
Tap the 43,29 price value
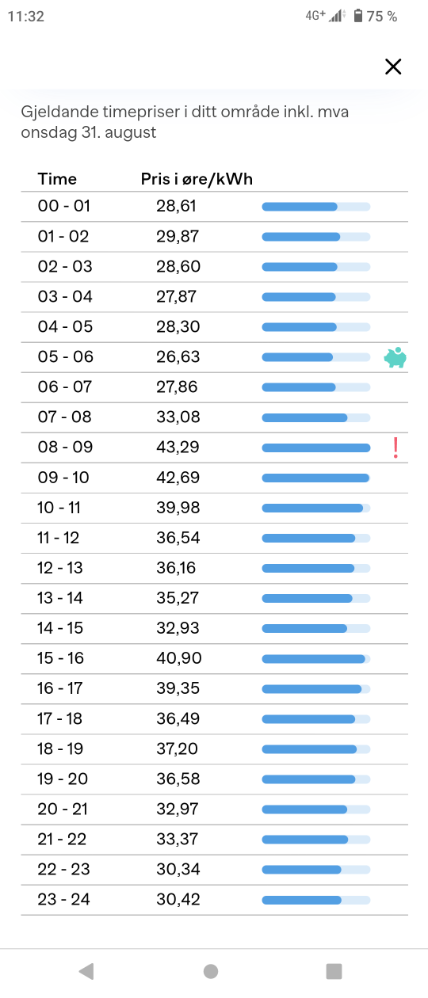coord(178,447)
